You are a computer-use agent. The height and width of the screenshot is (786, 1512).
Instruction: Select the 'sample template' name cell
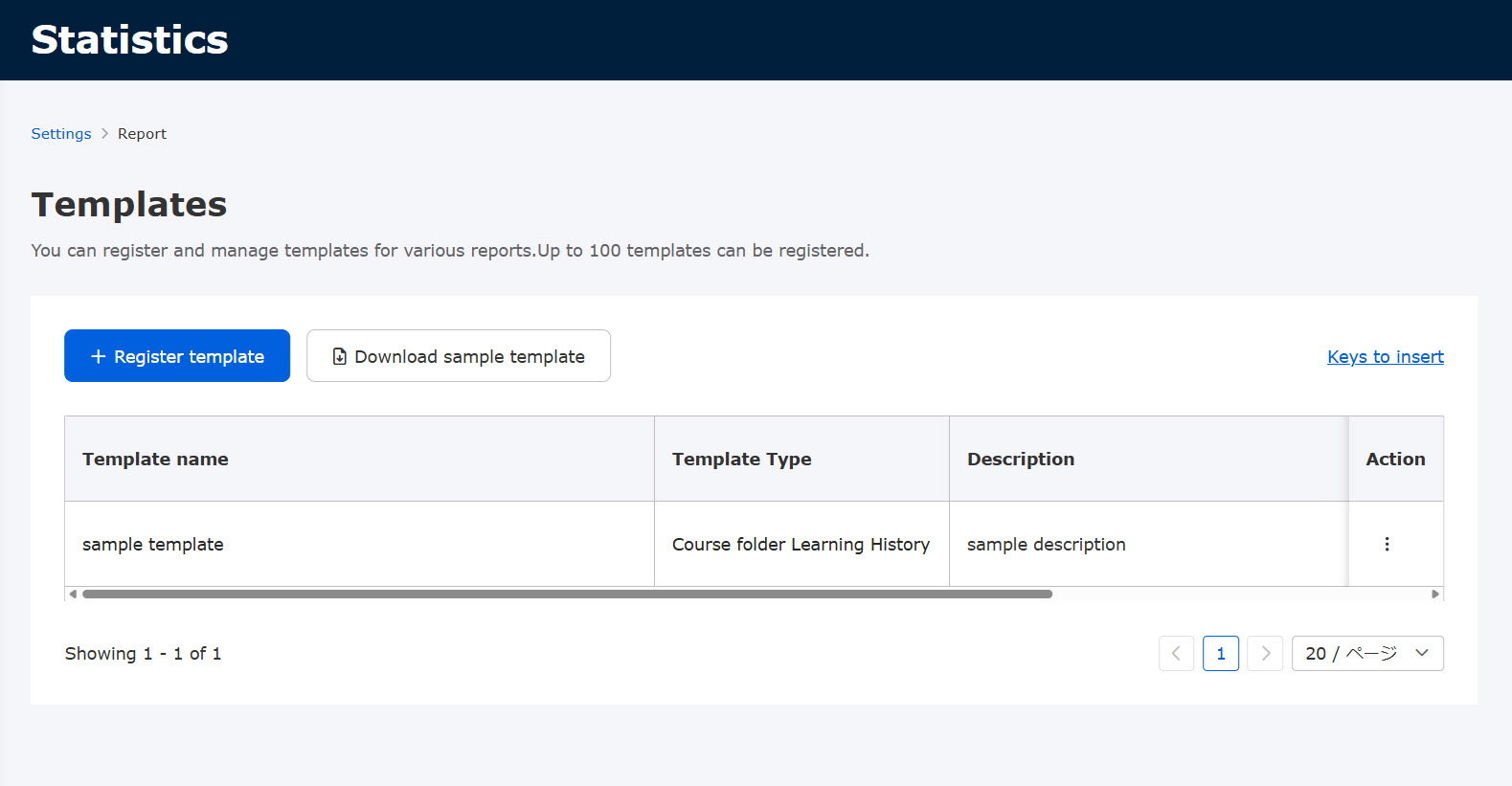pos(153,544)
